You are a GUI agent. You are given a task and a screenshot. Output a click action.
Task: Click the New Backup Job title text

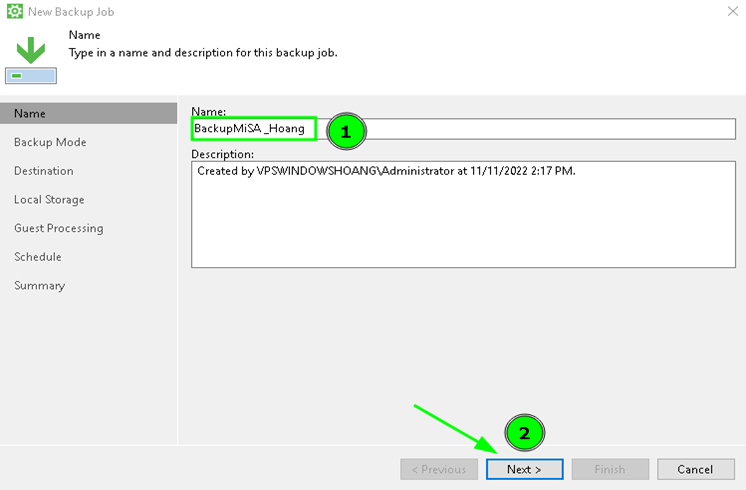click(x=71, y=12)
